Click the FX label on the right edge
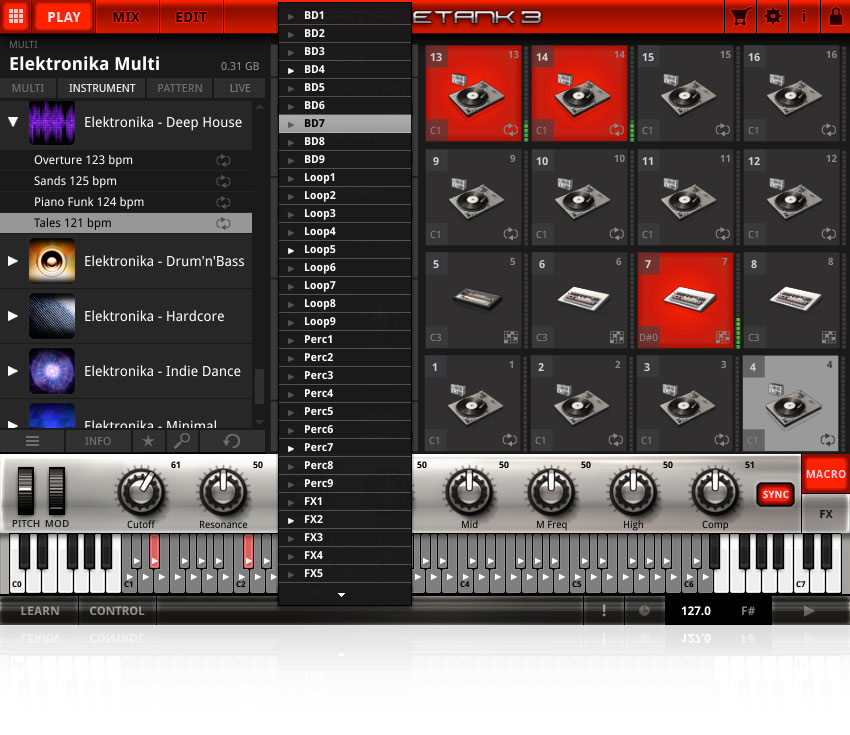 826,513
